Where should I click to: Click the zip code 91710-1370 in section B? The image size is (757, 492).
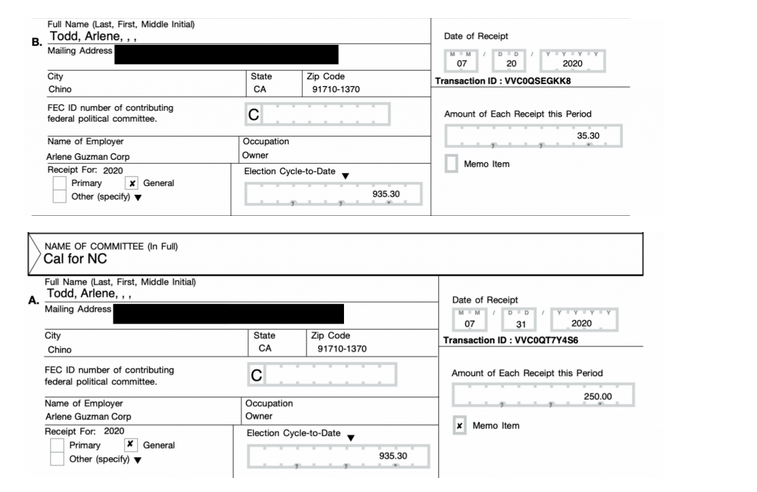pyautogui.click(x=336, y=89)
